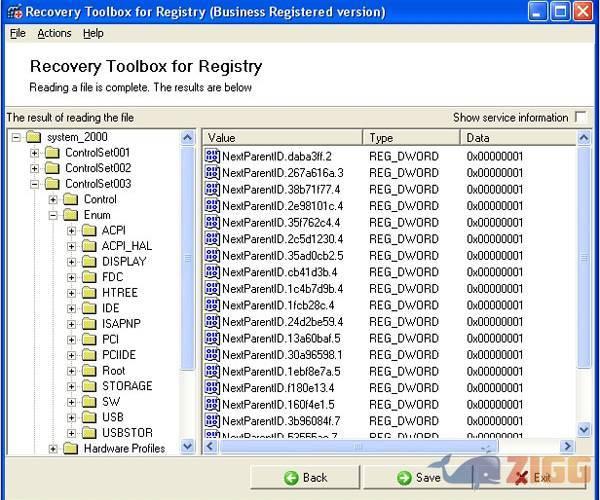Image resolution: width=600 pixels, height=500 pixels.
Task: Select the Root folder icon
Action: (x=89, y=370)
